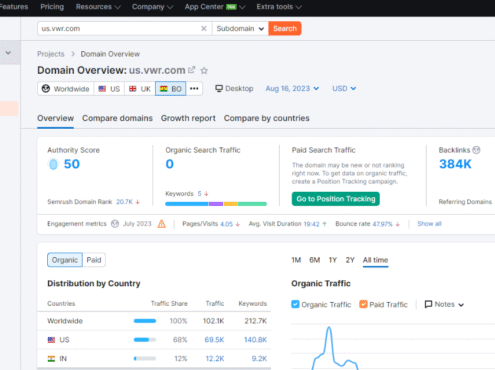Click US 68% traffic share bar
Viewport: 495px width, 370px height.
click(145, 340)
